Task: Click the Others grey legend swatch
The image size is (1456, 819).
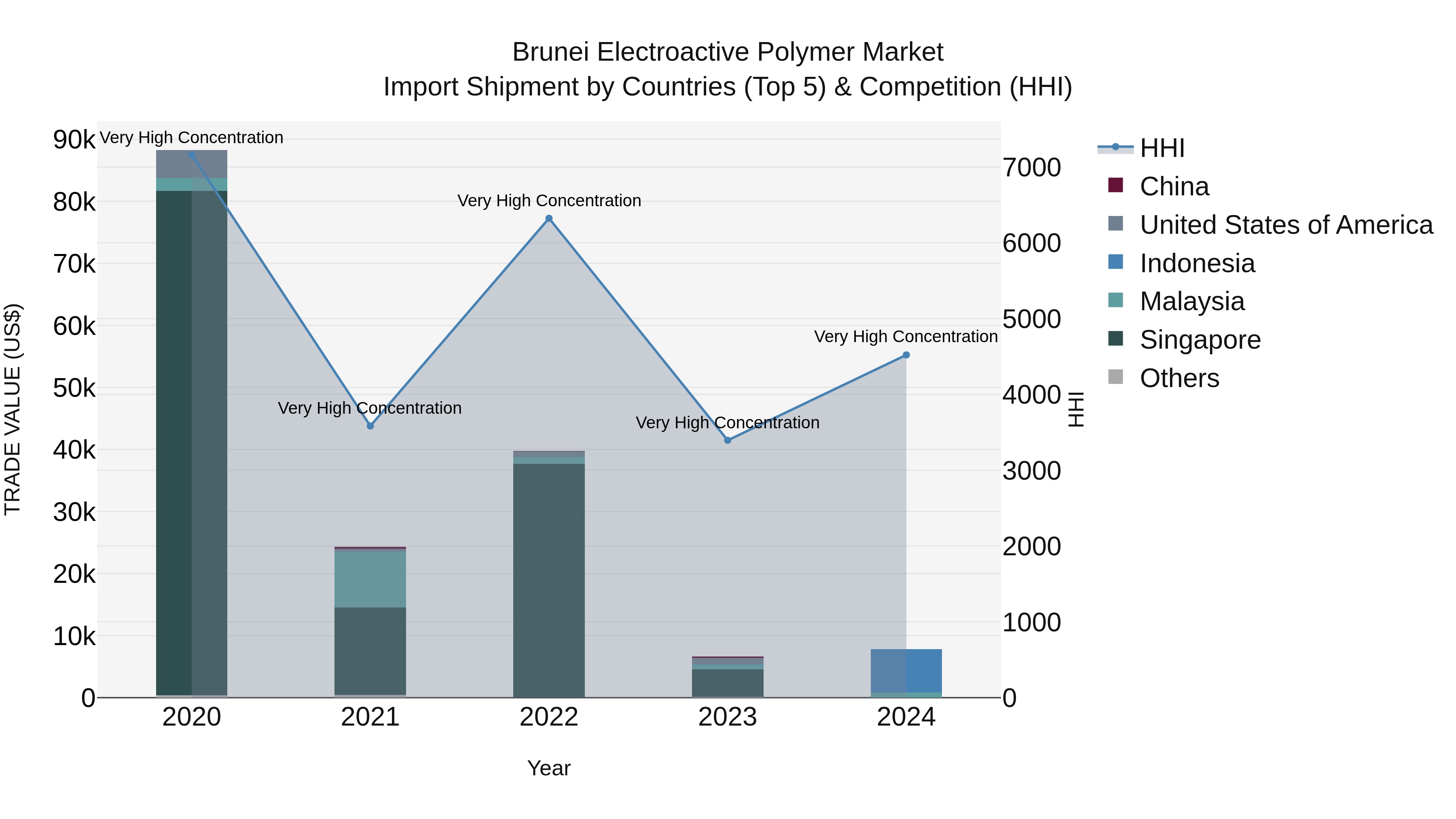Action: click(x=1116, y=377)
